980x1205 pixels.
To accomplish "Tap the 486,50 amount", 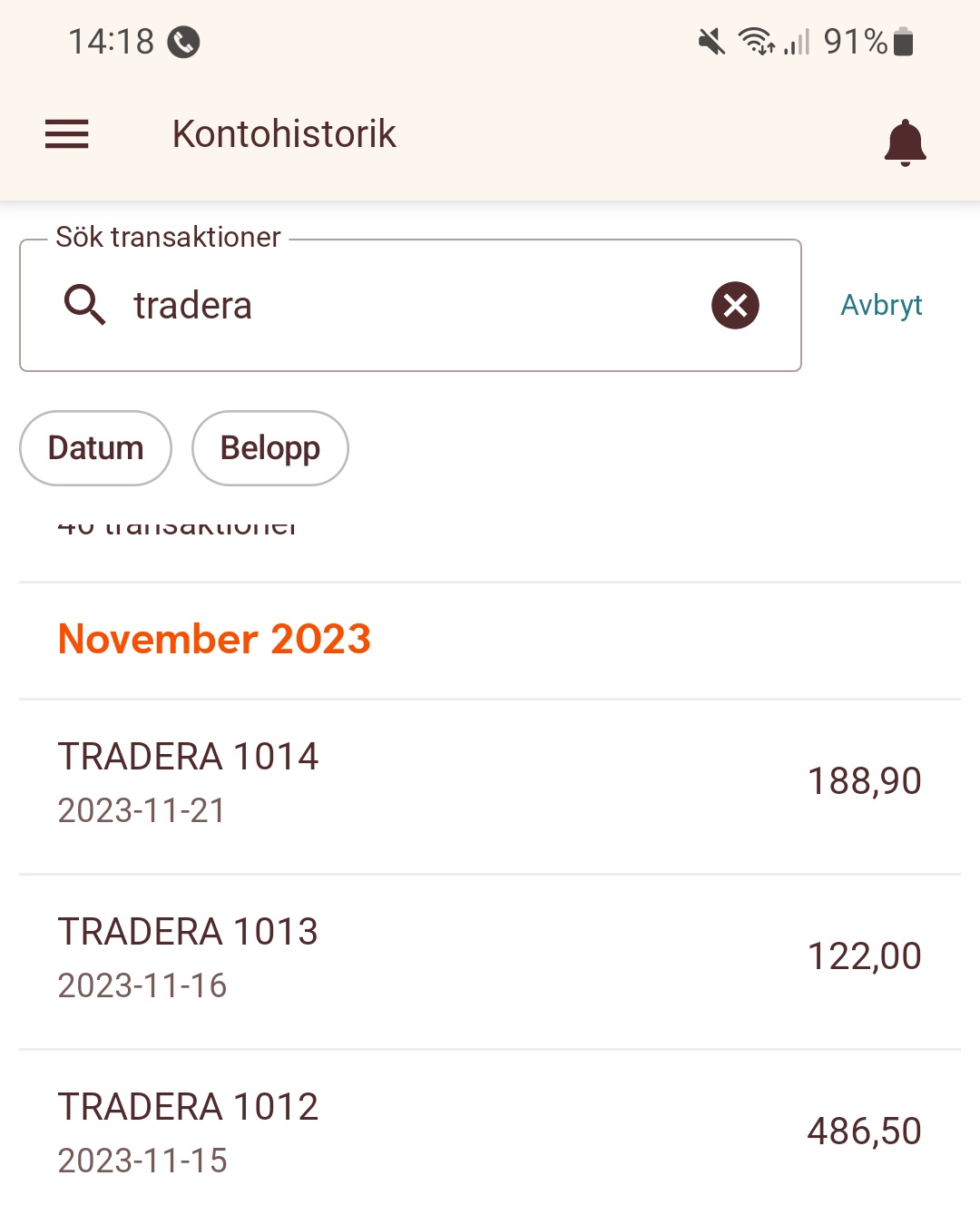I will (x=864, y=1132).
